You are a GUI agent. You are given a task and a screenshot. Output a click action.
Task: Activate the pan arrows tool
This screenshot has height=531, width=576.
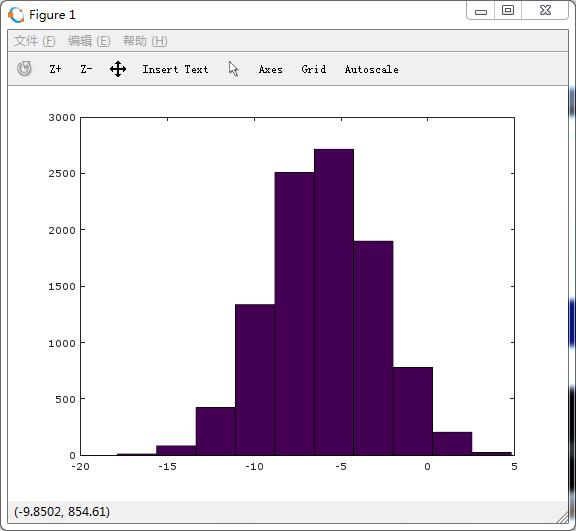[x=118, y=69]
